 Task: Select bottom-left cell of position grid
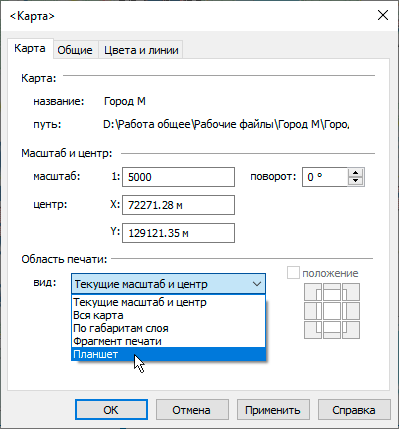pos(313,330)
